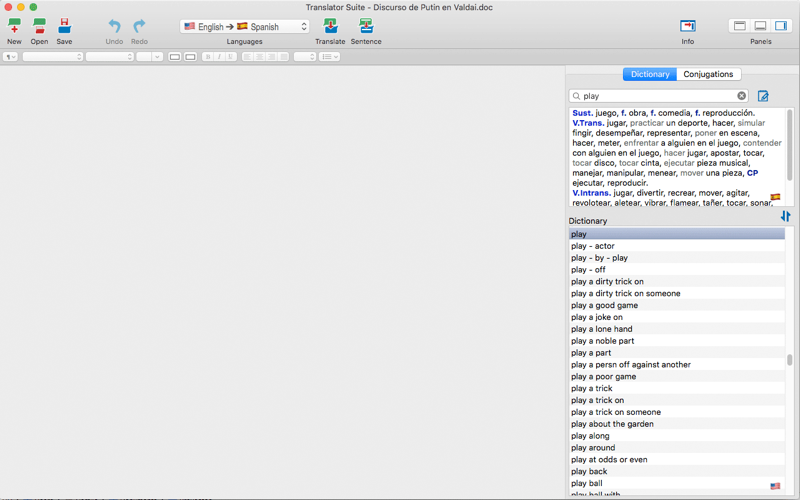Open English to Spanish language selector
800x500 pixels.
click(244, 27)
